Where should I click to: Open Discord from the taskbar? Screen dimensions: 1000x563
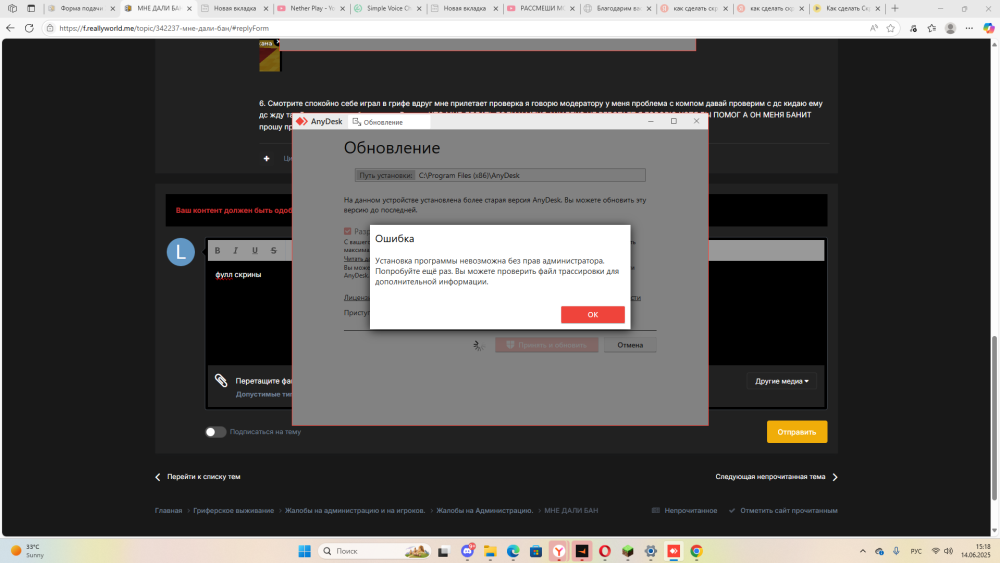click(467, 551)
